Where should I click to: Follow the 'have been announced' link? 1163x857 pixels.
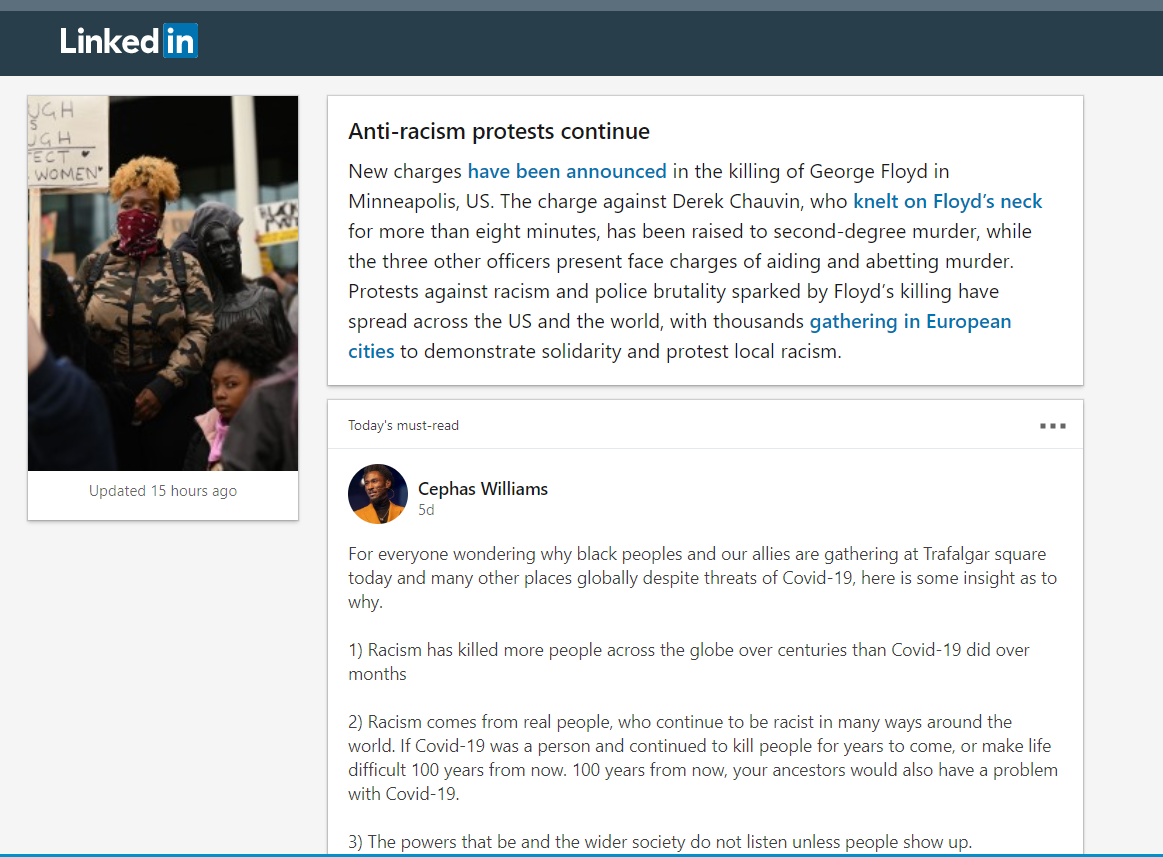(567, 171)
